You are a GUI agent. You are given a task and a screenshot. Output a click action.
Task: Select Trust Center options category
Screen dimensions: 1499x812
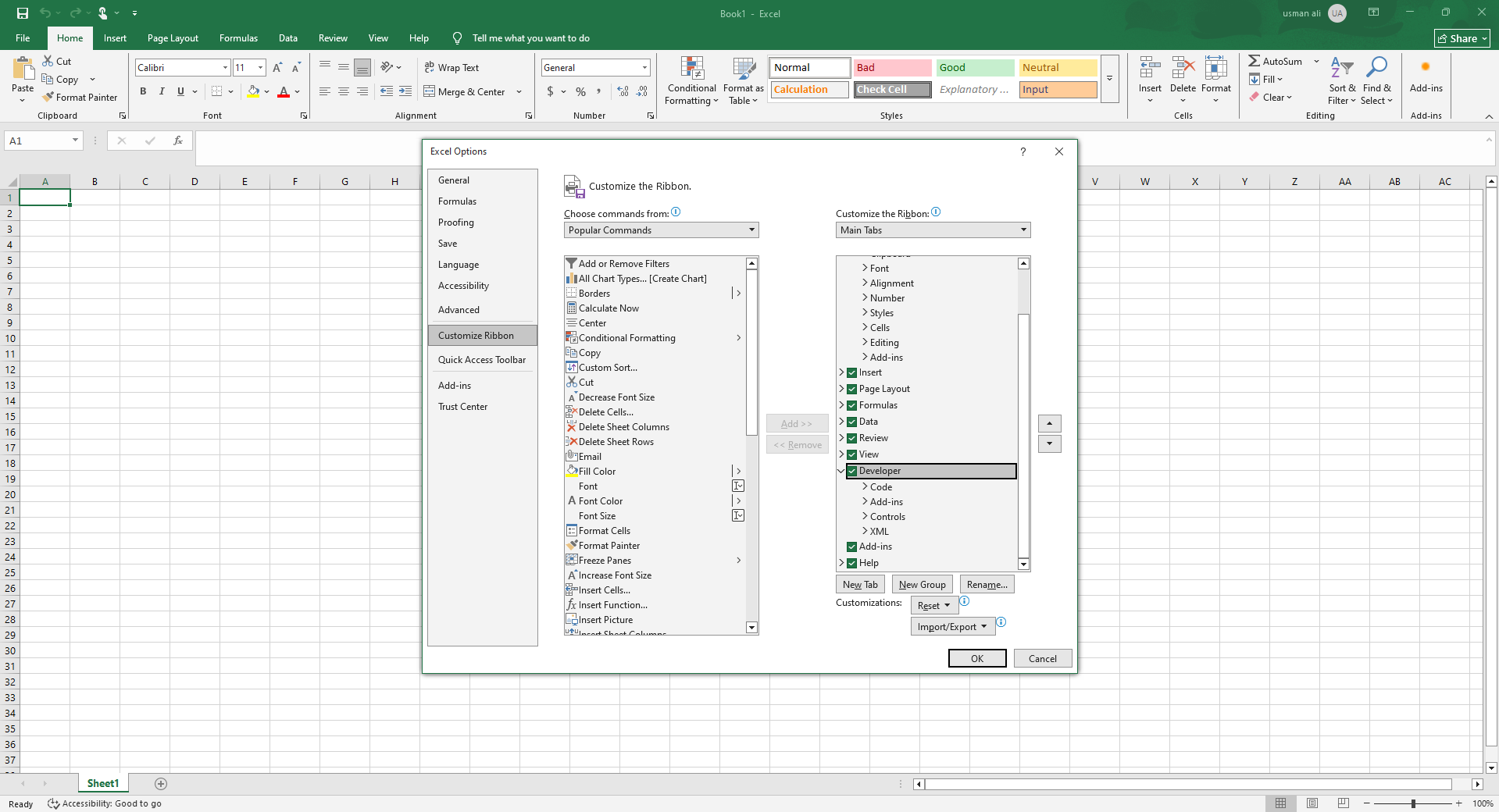[x=482, y=407]
